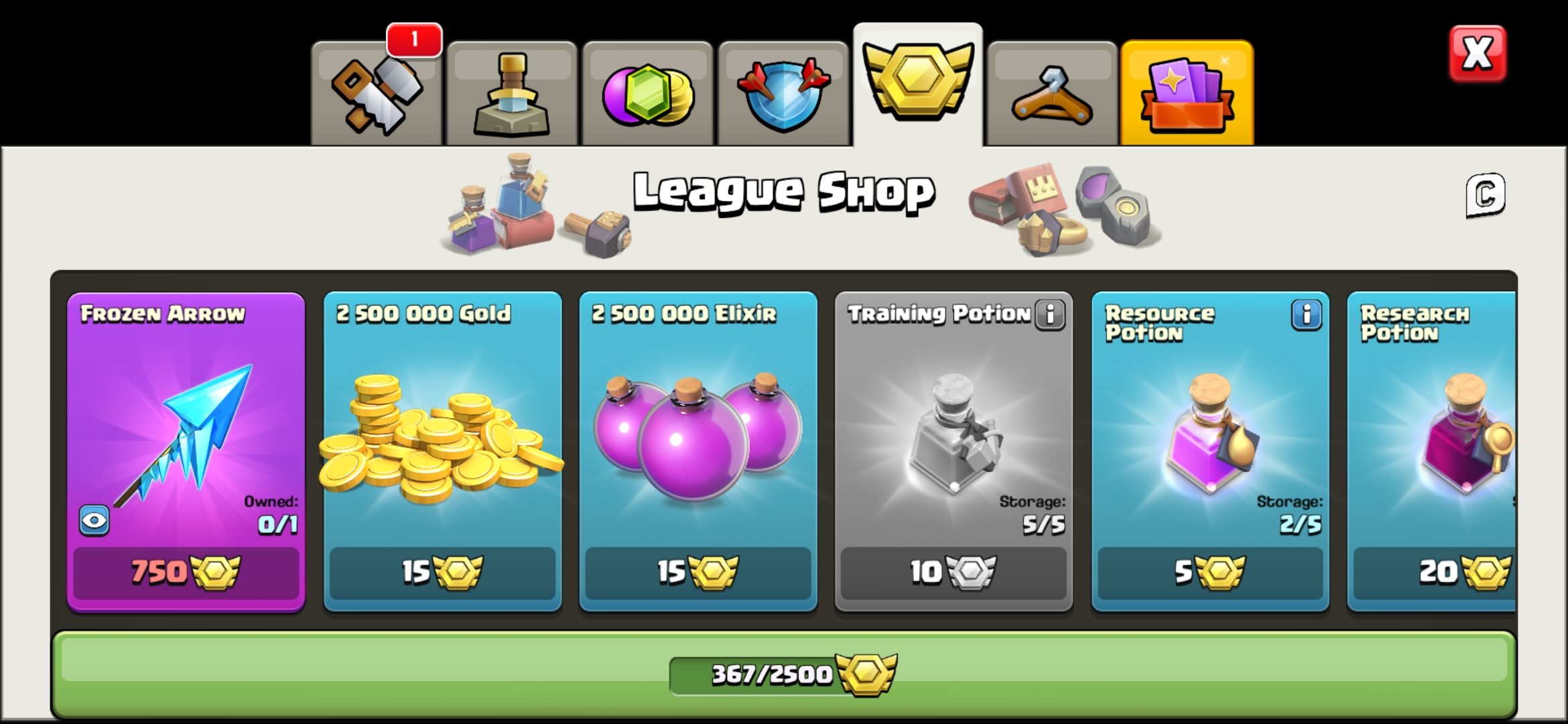
Task: Show Training Potion info
Action: pyautogui.click(x=1050, y=314)
